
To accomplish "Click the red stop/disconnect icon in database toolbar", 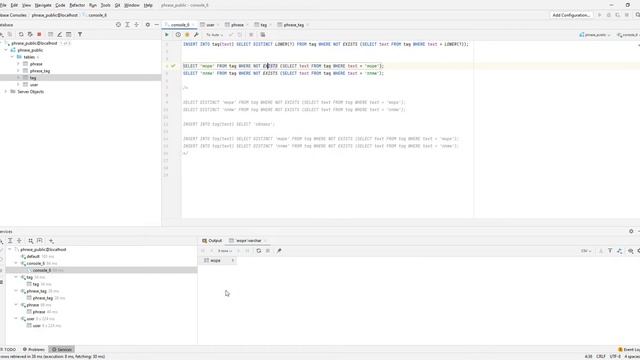I will click(x=39, y=35).
